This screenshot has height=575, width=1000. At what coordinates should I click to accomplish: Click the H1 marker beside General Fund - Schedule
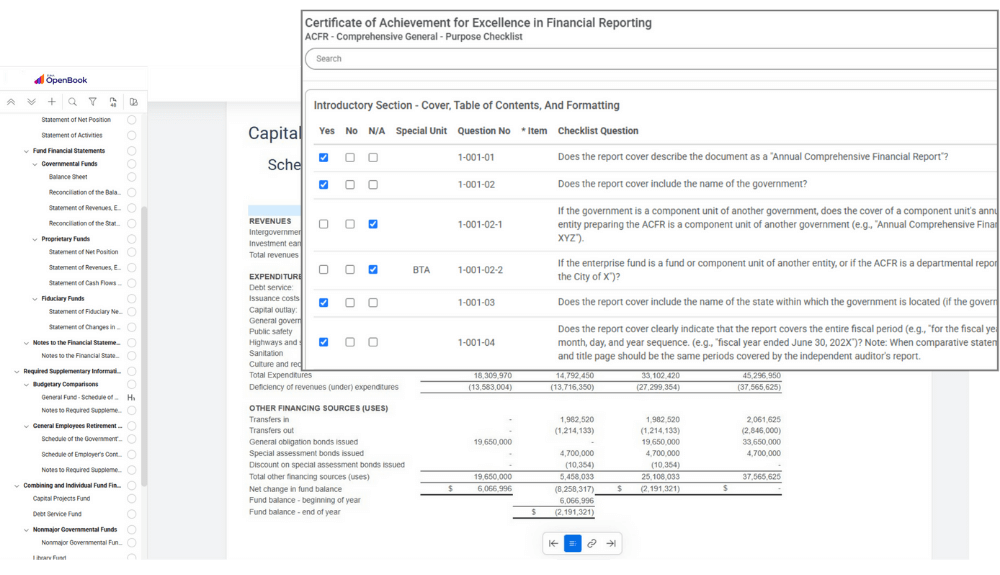(x=131, y=398)
